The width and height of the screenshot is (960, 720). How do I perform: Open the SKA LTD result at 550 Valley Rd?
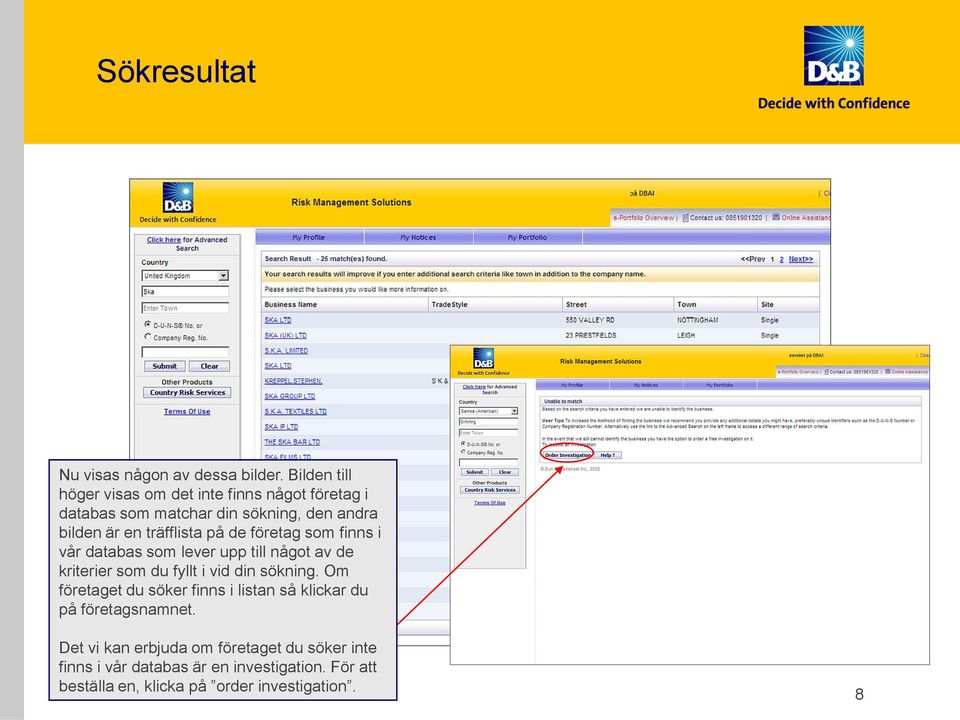click(x=278, y=320)
